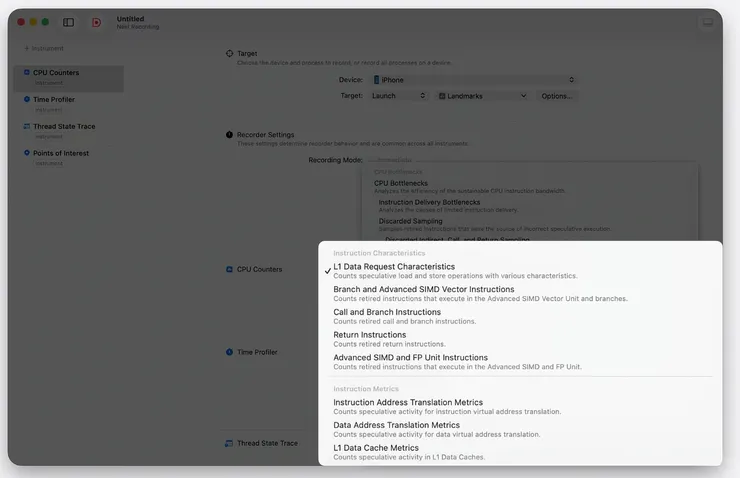Select Points of Interest in sidebar
Image resolution: width=740 pixels, height=478 pixels.
(x=69, y=158)
